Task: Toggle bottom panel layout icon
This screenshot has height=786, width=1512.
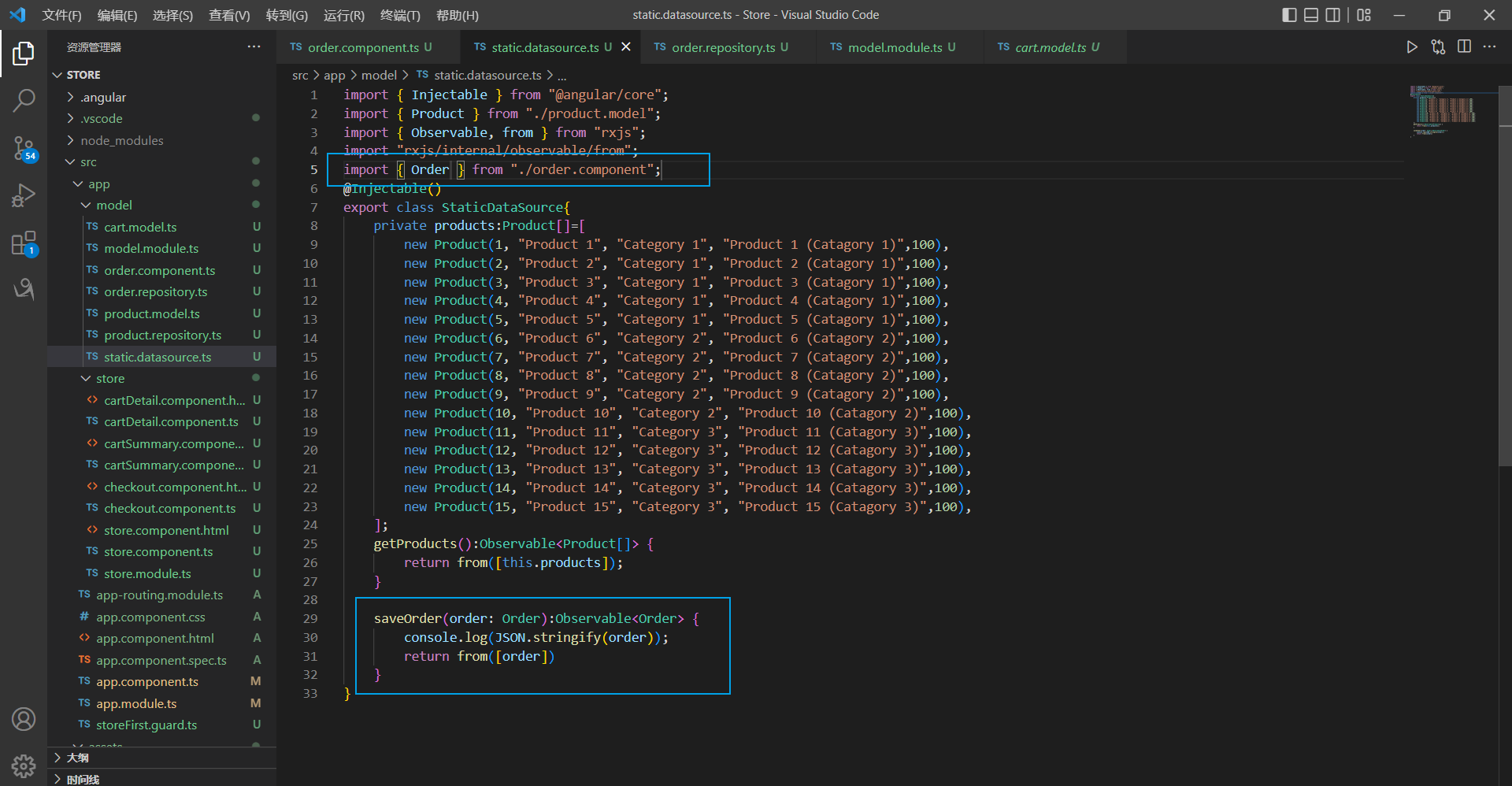Action: (x=1311, y=15)
